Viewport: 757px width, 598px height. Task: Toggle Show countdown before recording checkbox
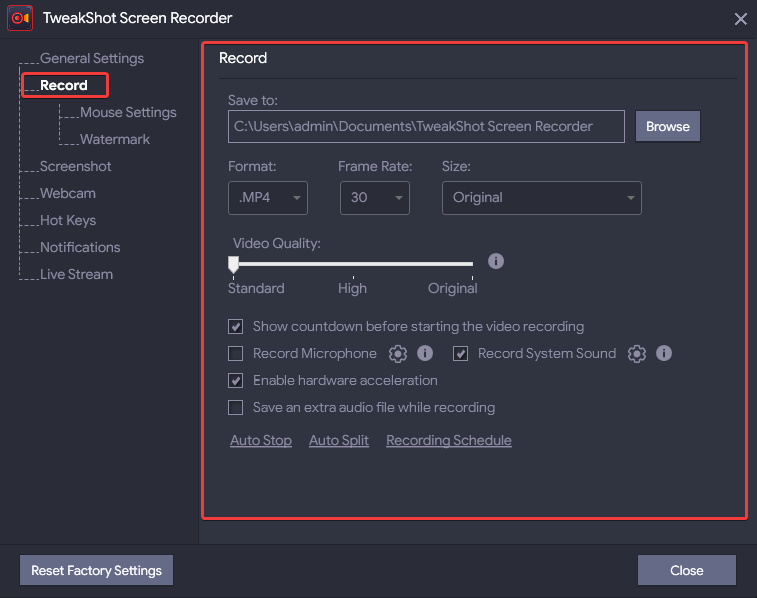tap(236, 327)
